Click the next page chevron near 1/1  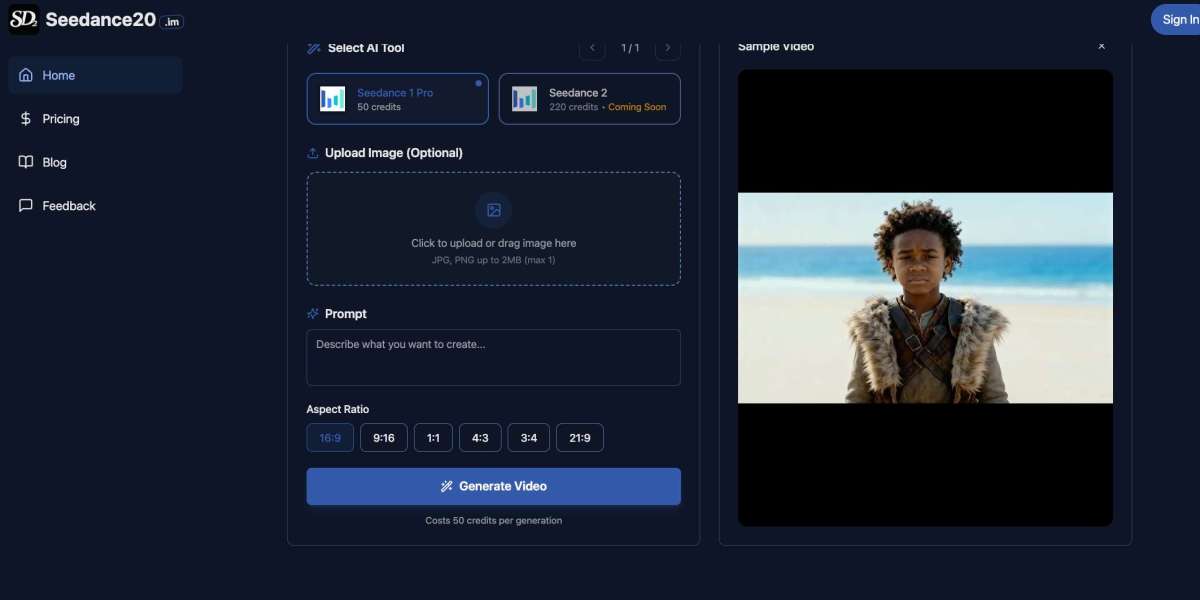[667, 47]
